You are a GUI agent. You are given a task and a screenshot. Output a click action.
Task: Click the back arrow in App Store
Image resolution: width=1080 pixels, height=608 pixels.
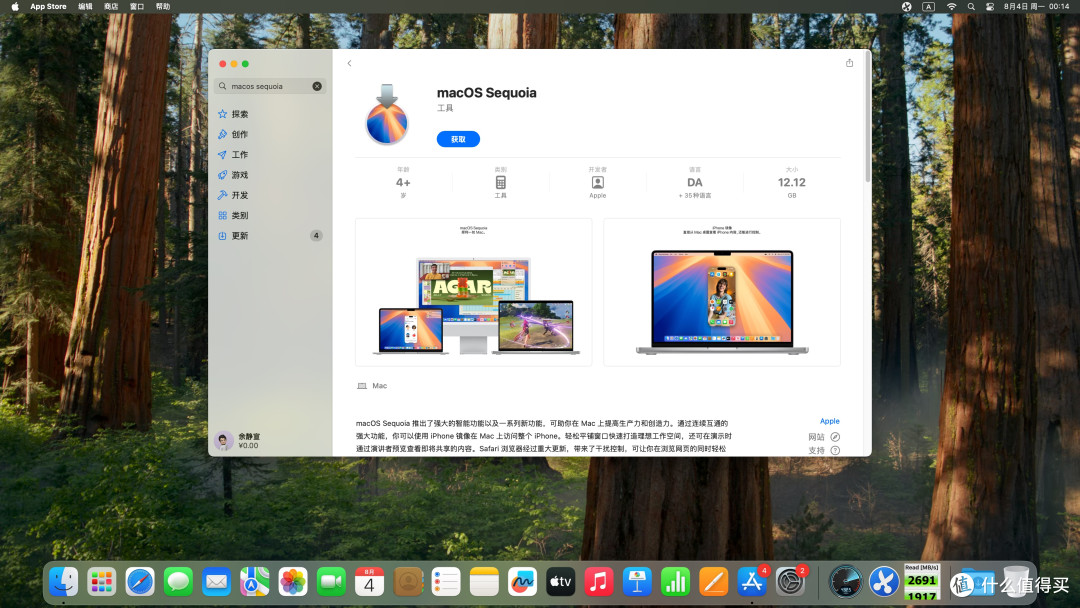[349, 63]
